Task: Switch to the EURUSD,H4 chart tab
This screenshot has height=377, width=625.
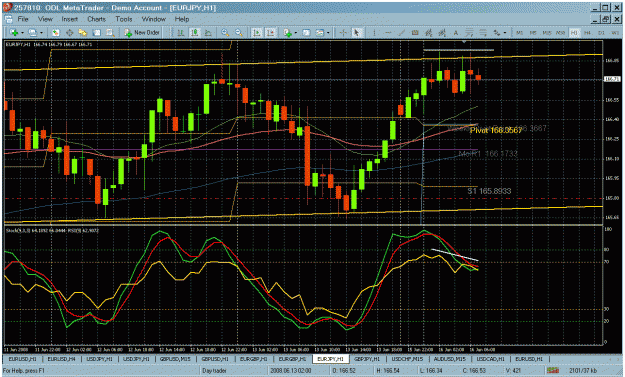Action: [x=61, y=359]
